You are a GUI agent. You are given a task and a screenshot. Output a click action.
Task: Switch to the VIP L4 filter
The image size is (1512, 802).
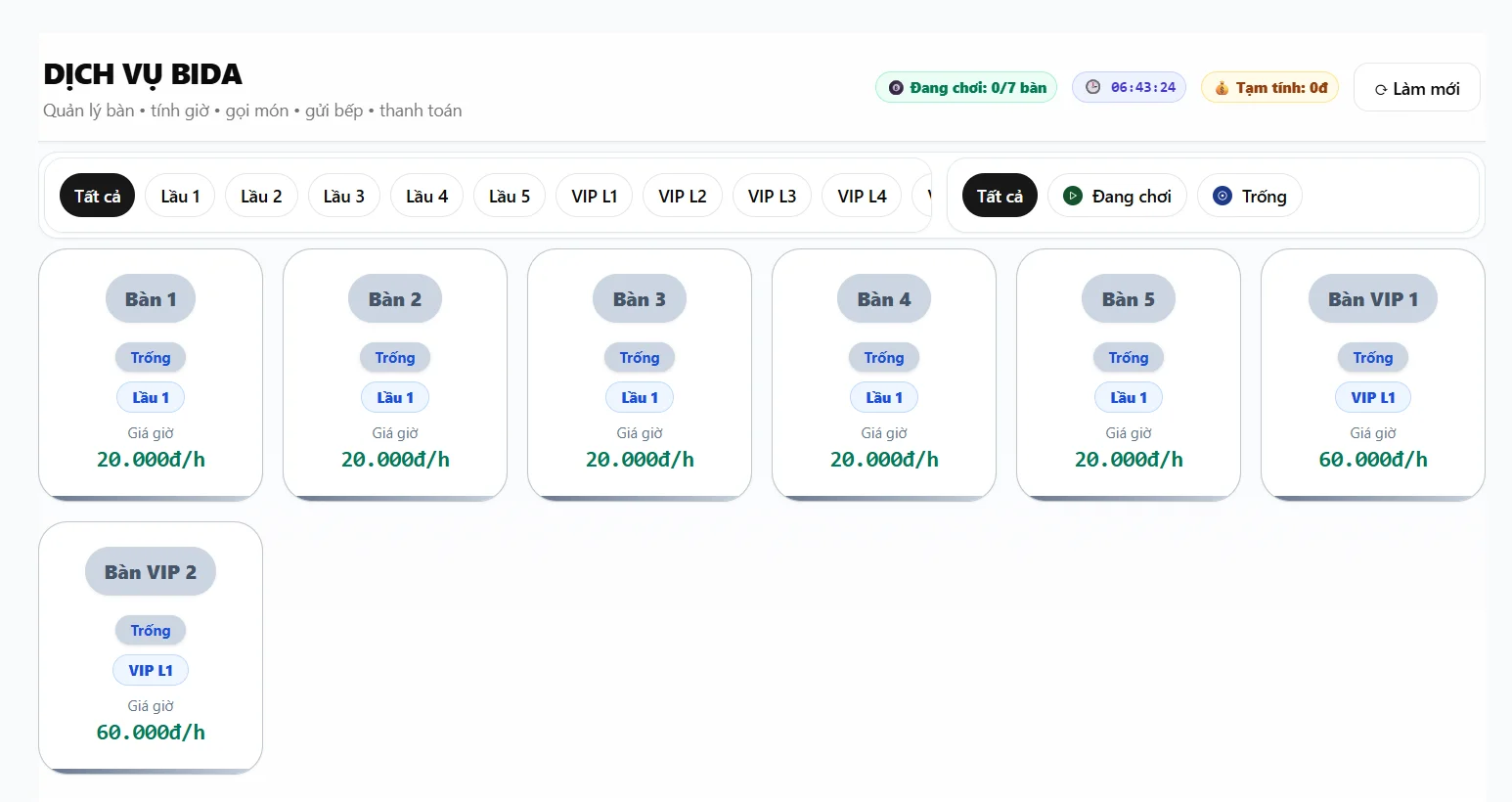coord(862,196)
